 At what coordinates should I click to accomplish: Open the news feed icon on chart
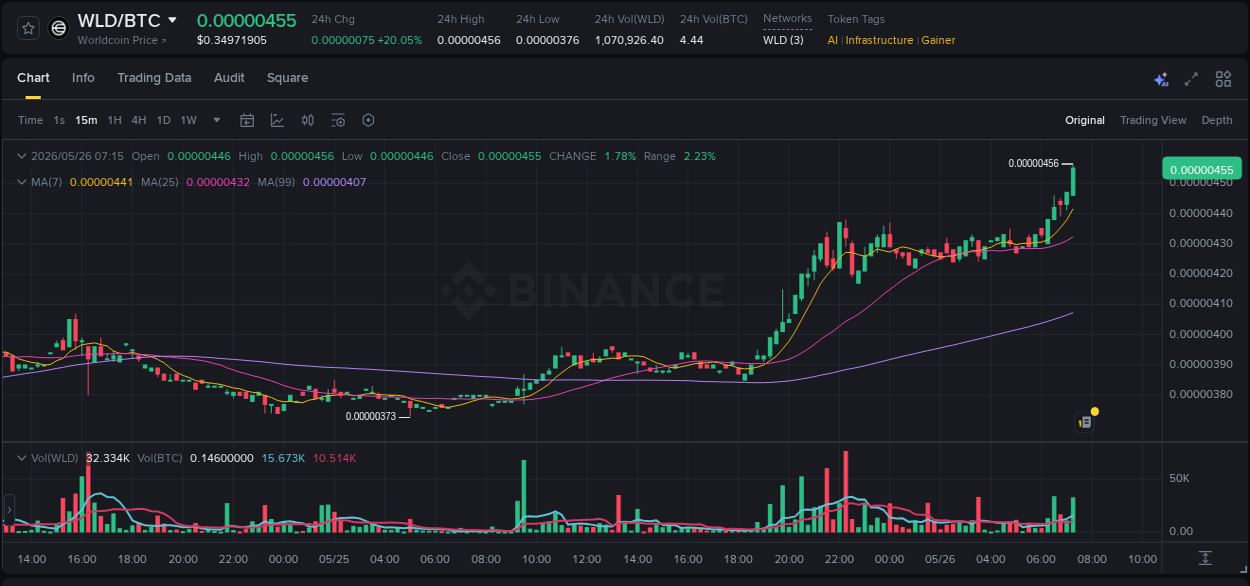pyautogui.click(x=1085, y=422)
